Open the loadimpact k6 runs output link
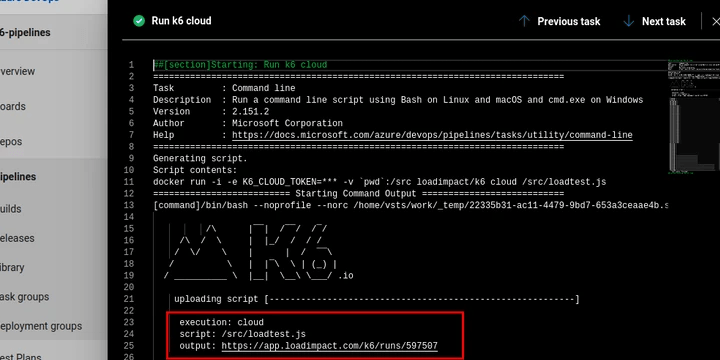Image resolution: width=720 pixels, height=360 pixels. (x=329, y=346)
